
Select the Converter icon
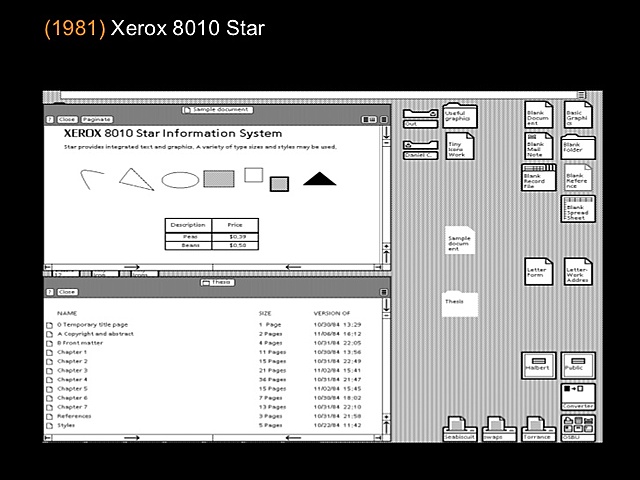click(578, 397)
